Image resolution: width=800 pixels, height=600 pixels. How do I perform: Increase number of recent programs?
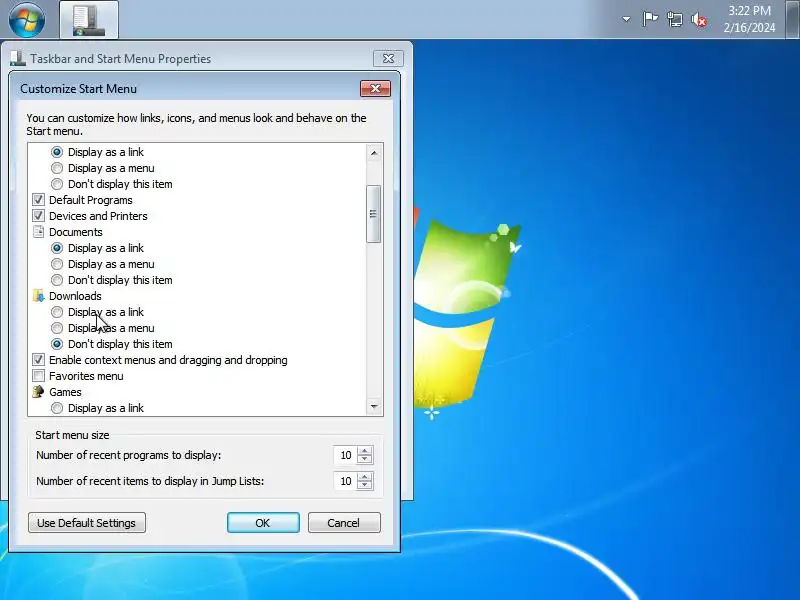pyautogui.click(x=364, y=451)
